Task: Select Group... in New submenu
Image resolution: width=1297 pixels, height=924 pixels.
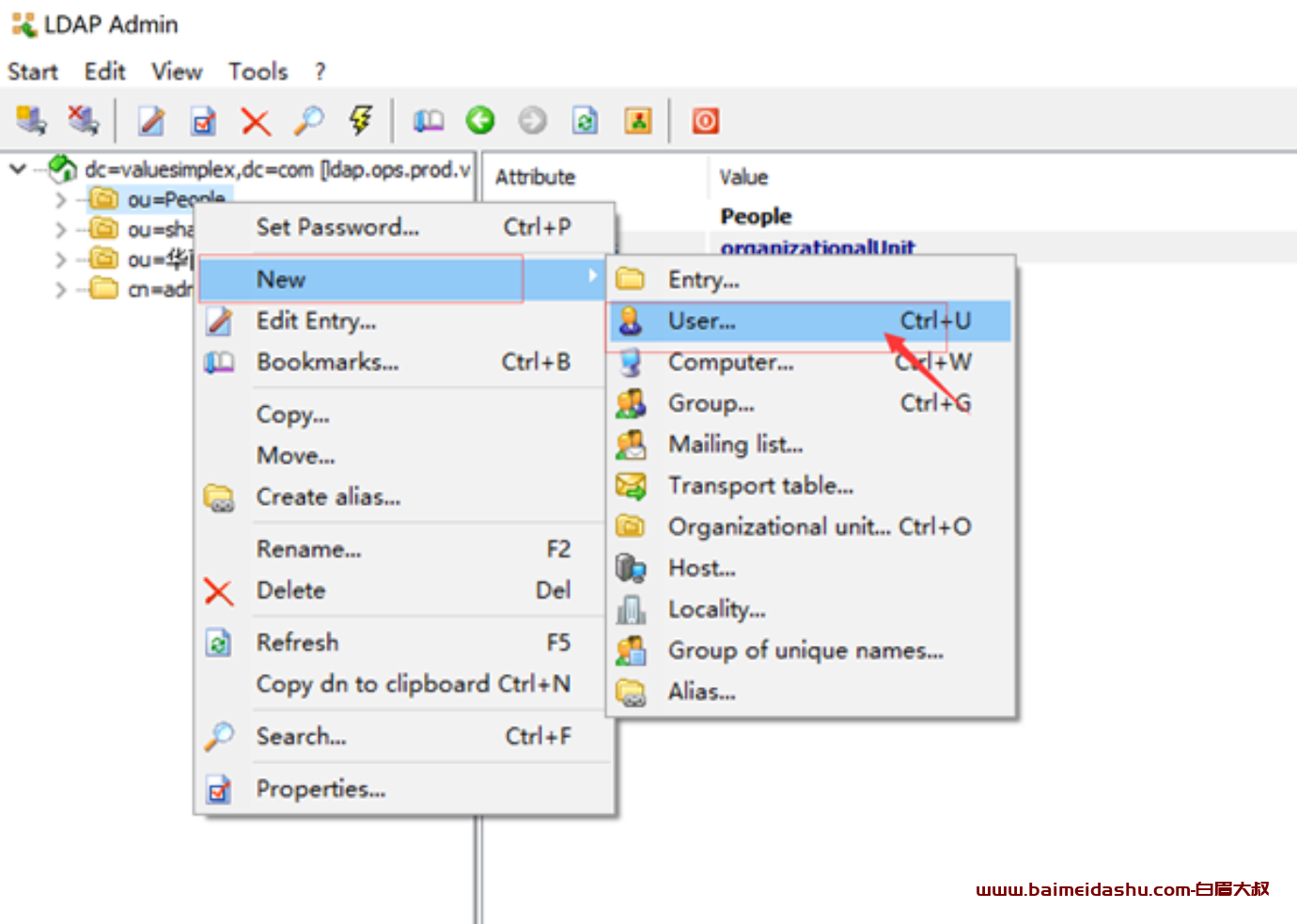Action: [x=811, y=403]
